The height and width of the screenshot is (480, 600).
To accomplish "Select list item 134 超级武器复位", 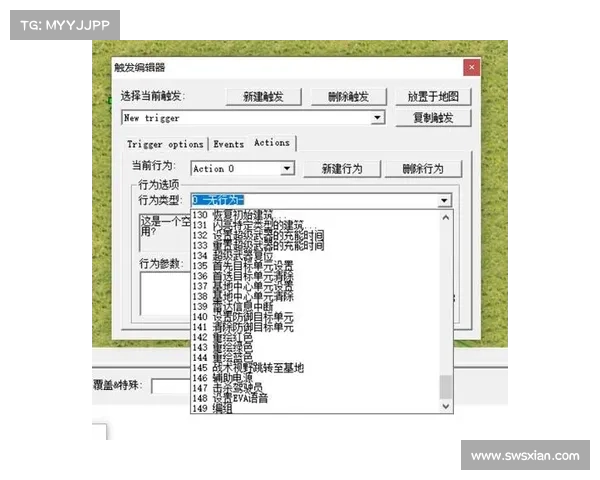I will [316, 256].
